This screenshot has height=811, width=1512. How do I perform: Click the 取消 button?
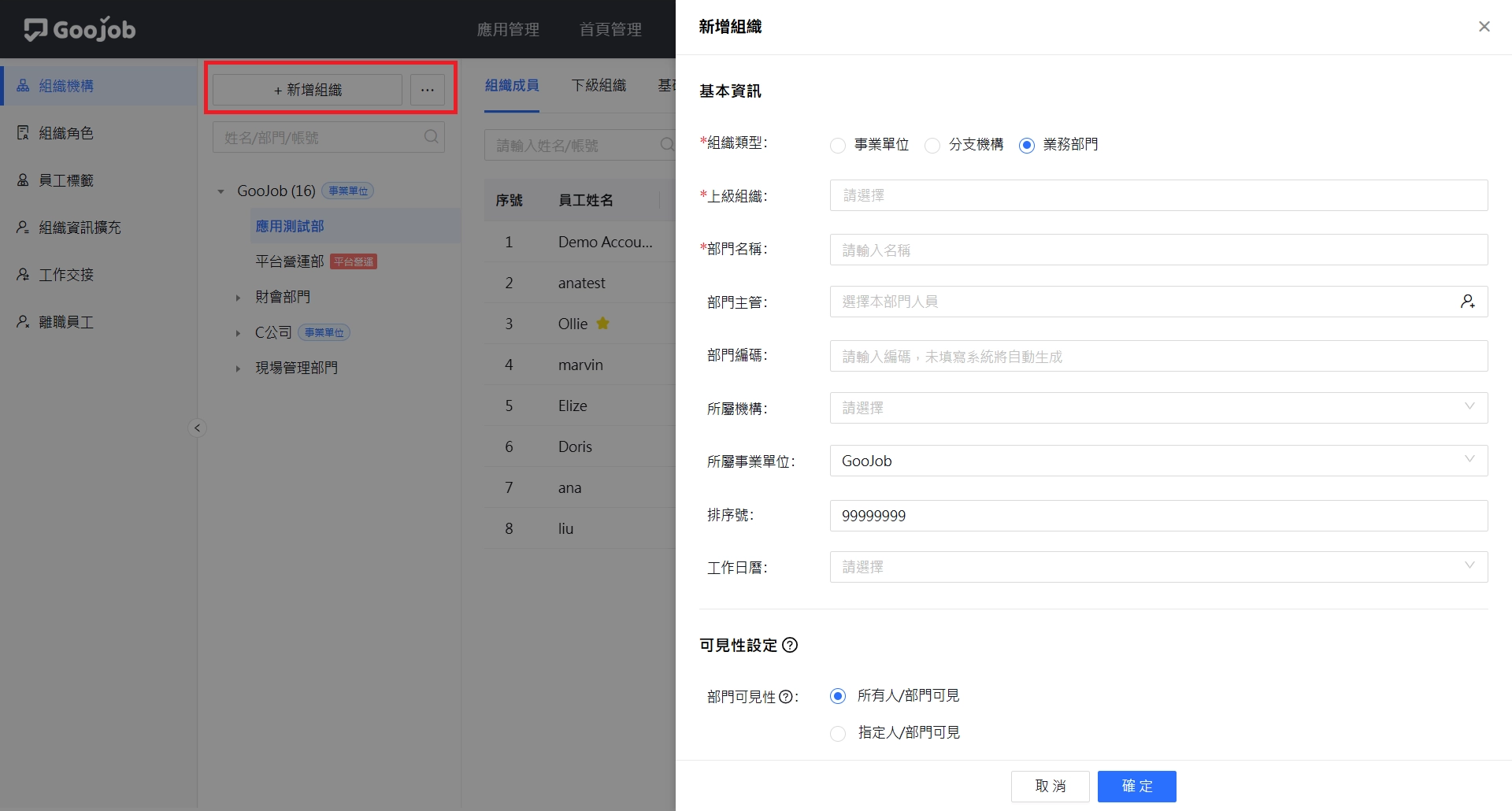pyautogui.click(x=1051, y=786)
